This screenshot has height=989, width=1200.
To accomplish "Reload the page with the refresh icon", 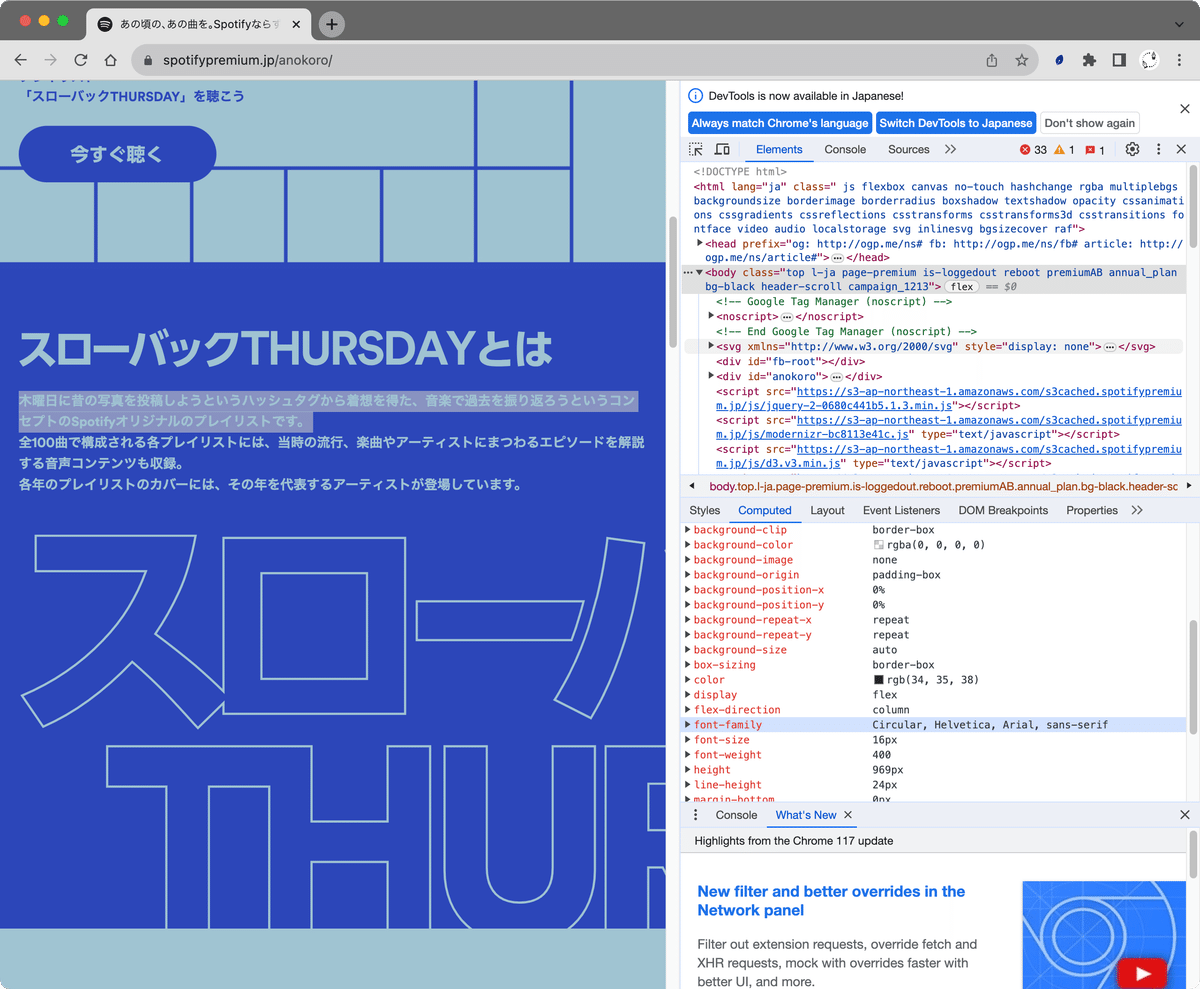I will click(81, 60).
